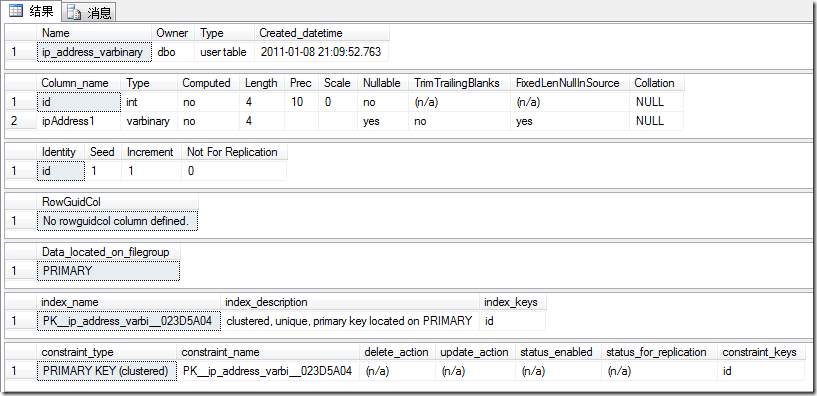Image resolution: width=817 pixels, height=396 pixels.
Task: Click the grid icon on 结果 tab
Action: click(x=16, y=11)
